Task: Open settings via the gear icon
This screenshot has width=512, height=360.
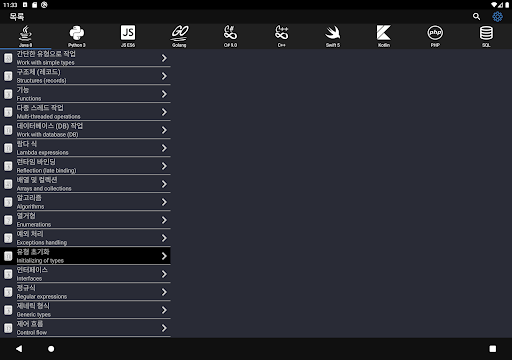Action: [497, 16]
